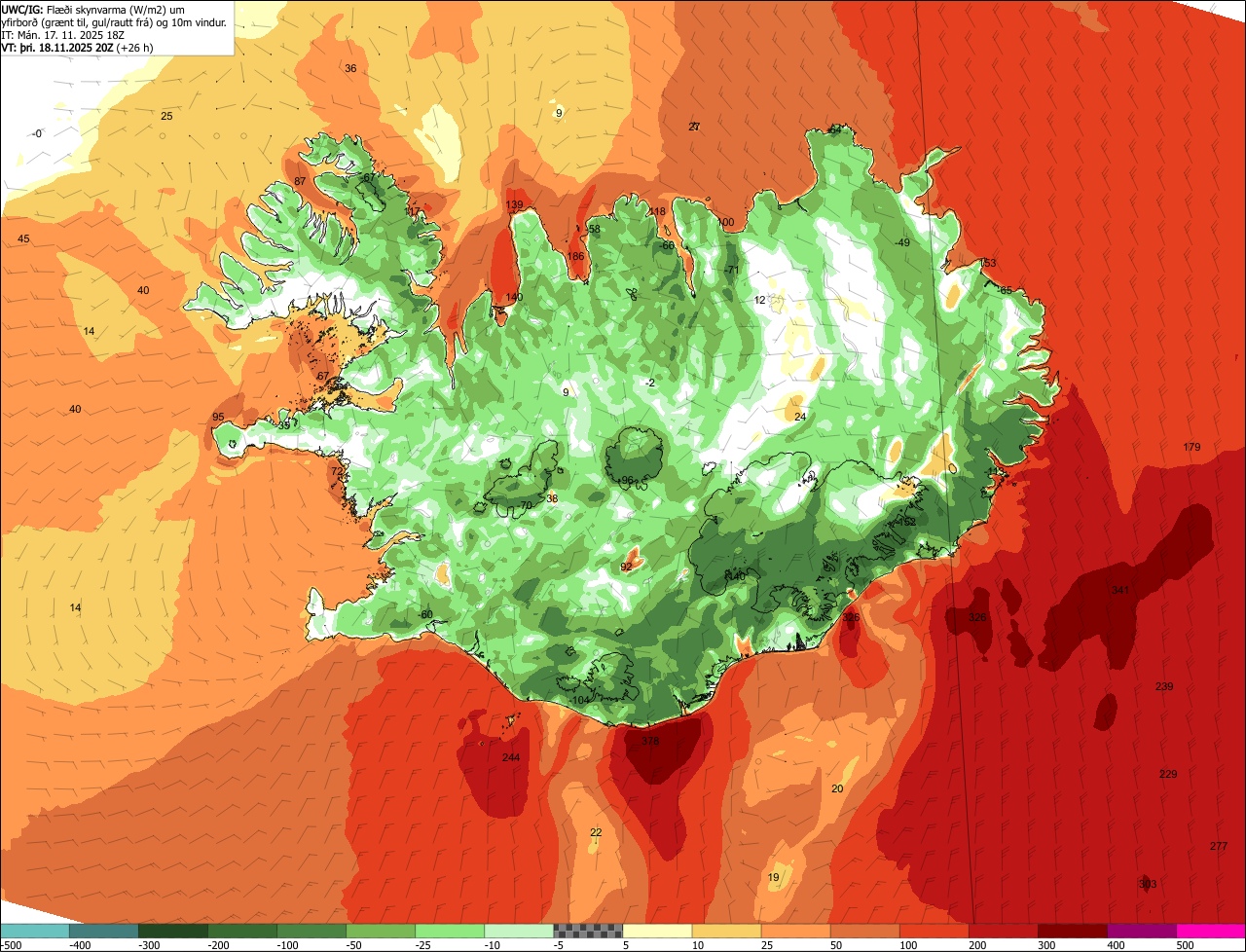Viewport: 1246px width, 952px height.
Task: Select the 25 to 50 light orange legend swatch
Action: tap(794, 931)
